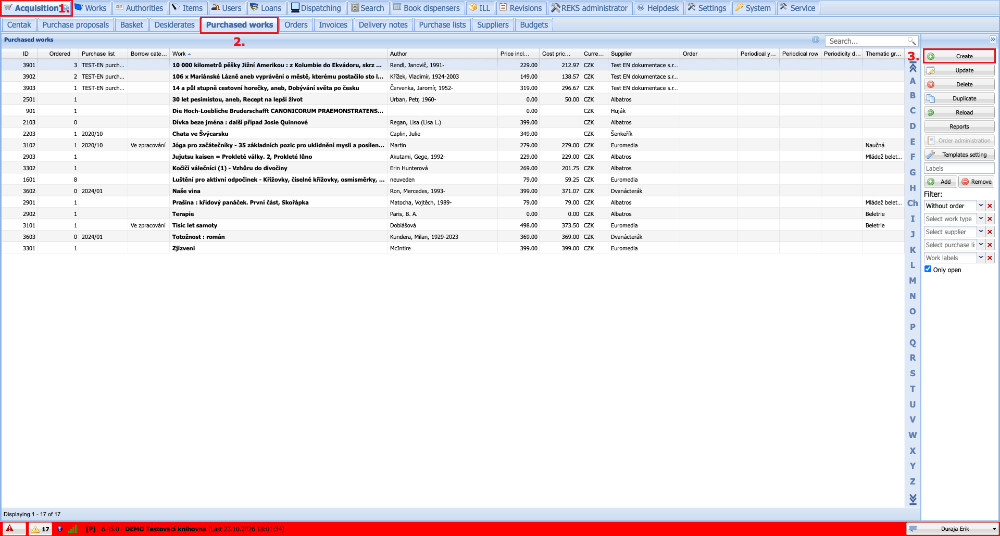Select the row Chata ve Švýcarsku

[x=452, y=133]
